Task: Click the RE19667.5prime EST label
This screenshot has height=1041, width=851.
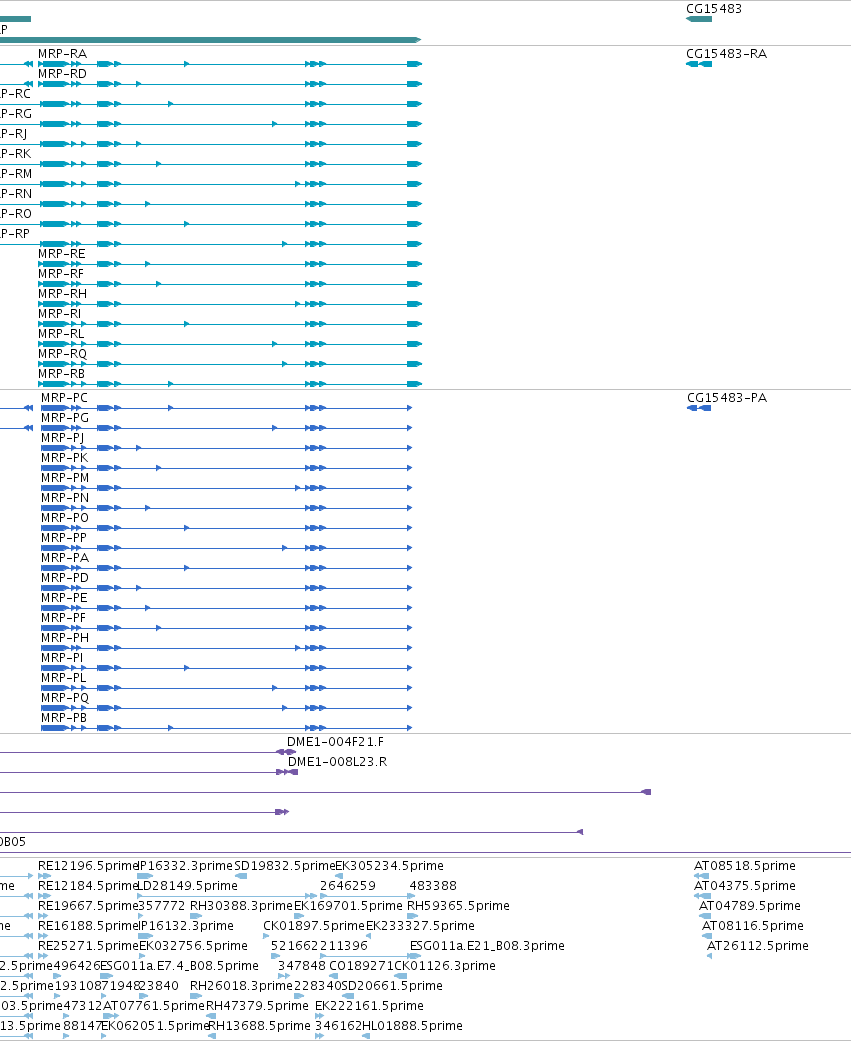Action: (x=88, y=906)
